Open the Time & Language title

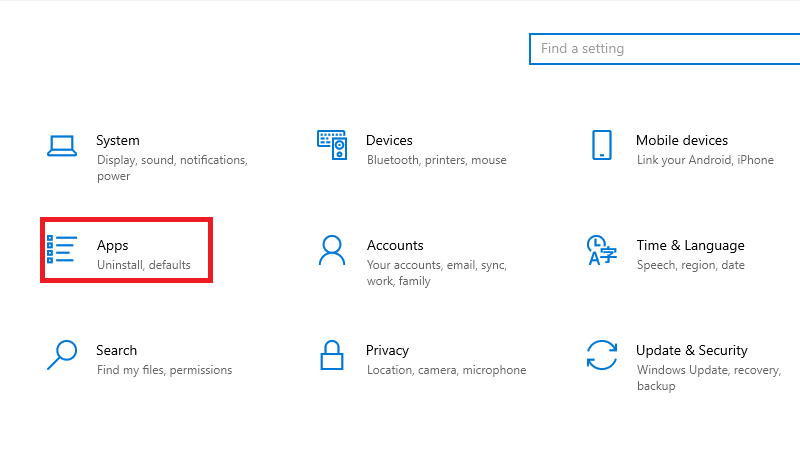pyautogui.click(x=690, y=246)
